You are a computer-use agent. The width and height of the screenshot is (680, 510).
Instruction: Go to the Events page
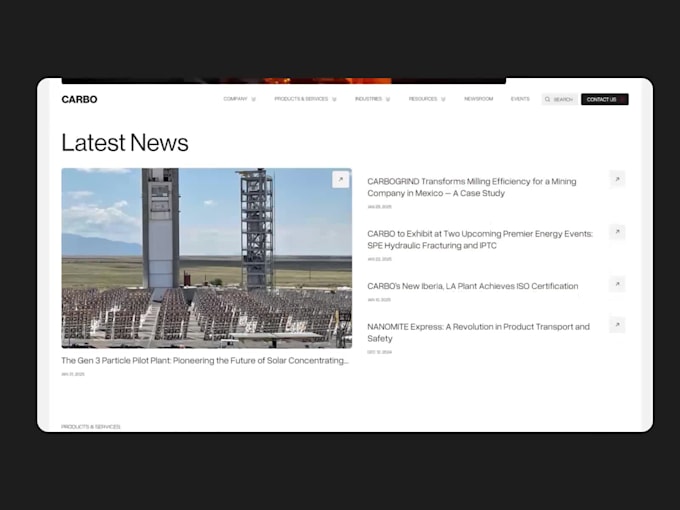point(520,99)
